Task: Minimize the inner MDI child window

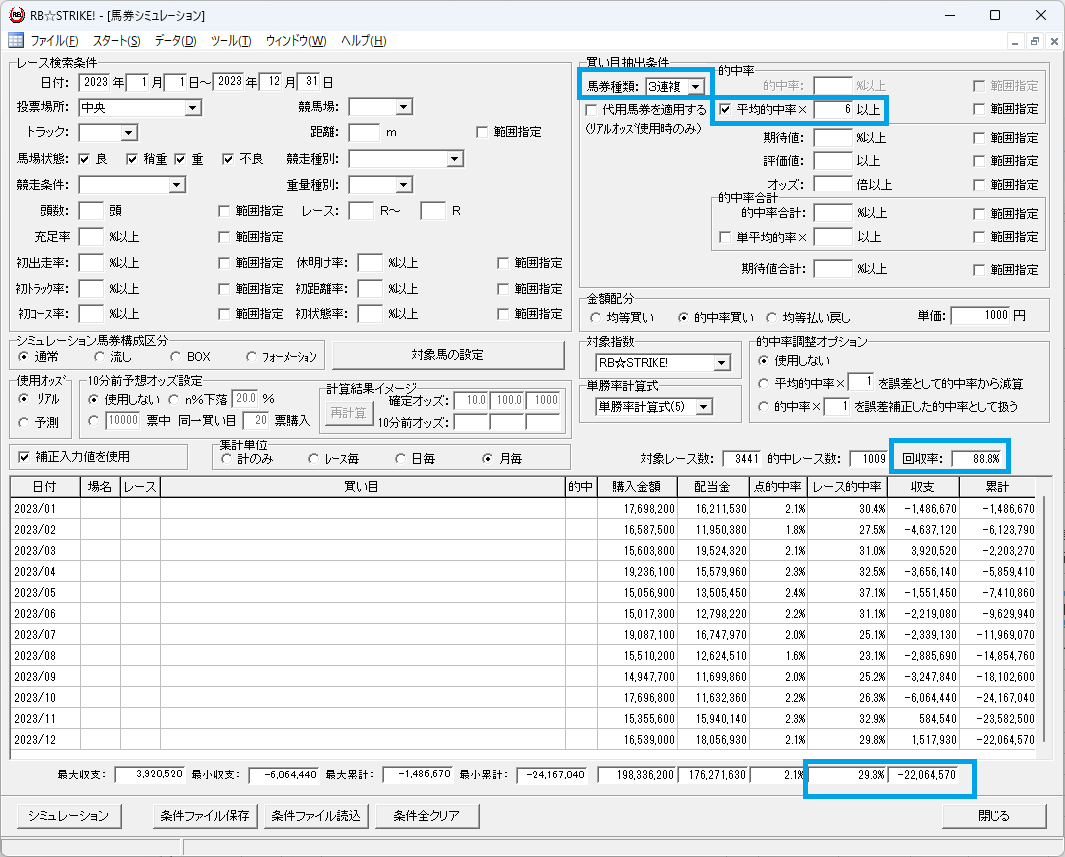Action: 1015,41
